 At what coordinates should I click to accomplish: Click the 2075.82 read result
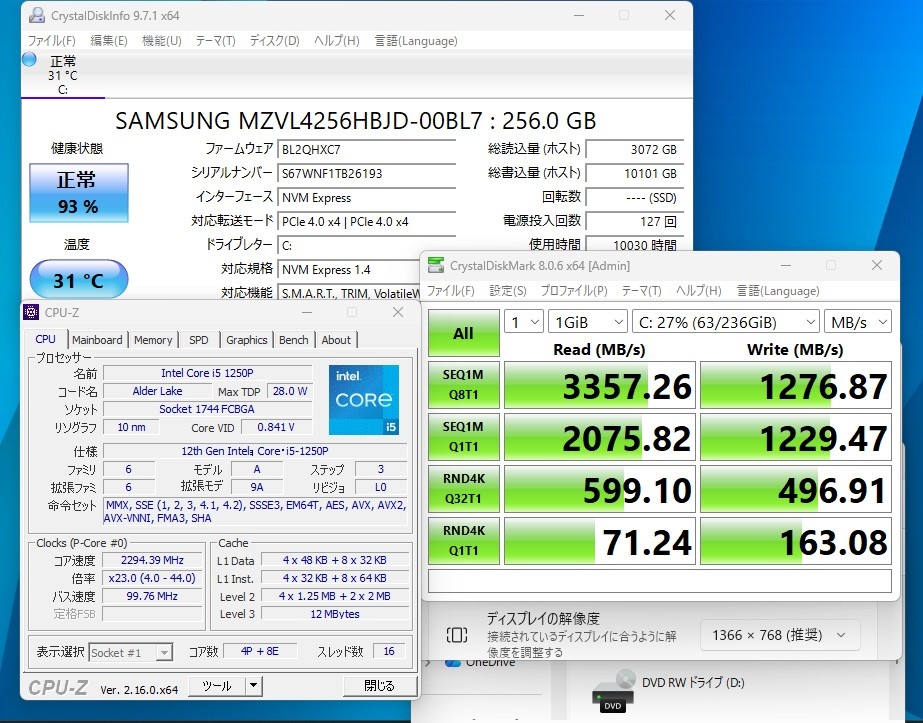pos(600,437)
